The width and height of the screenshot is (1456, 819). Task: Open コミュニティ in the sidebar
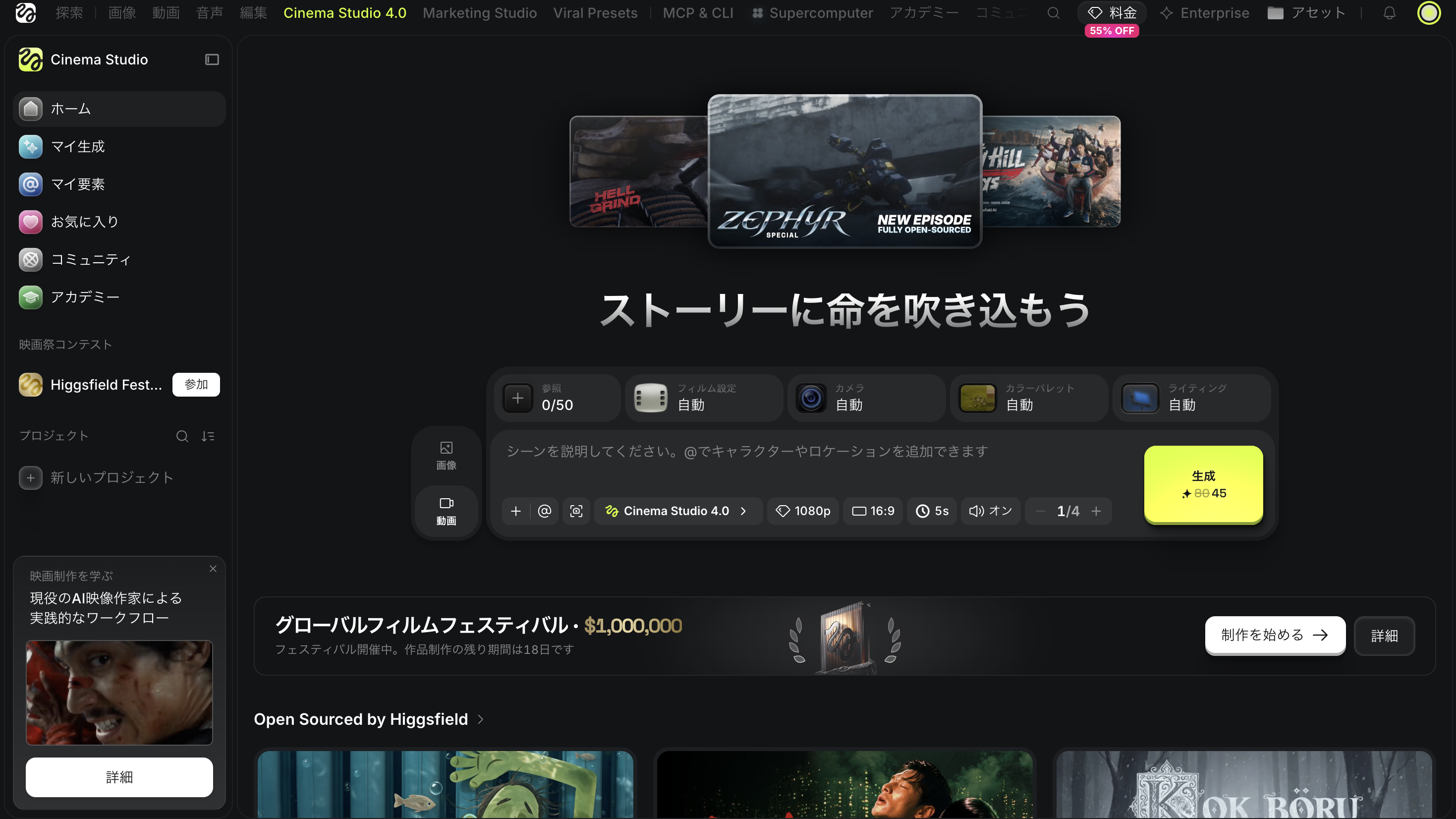[119, 260]
